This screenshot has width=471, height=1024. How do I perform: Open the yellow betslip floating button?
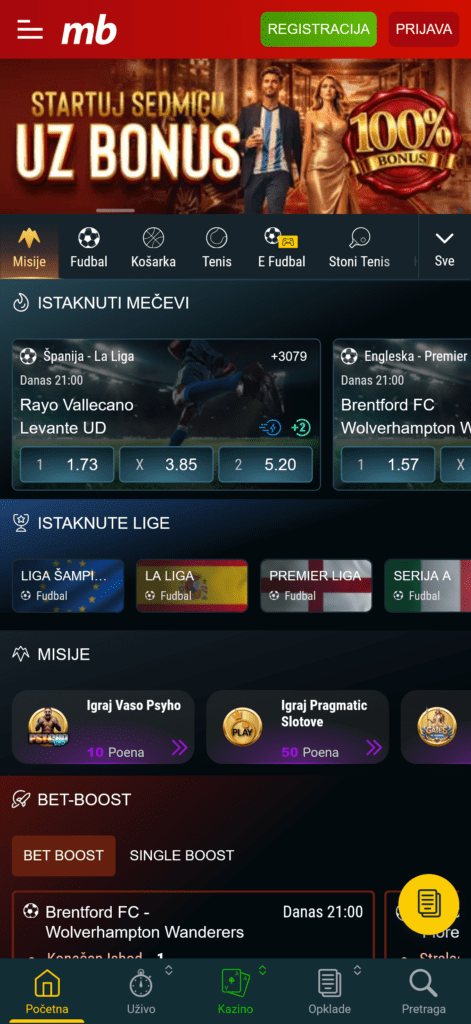pyautogui.click(x=429, y=903)
